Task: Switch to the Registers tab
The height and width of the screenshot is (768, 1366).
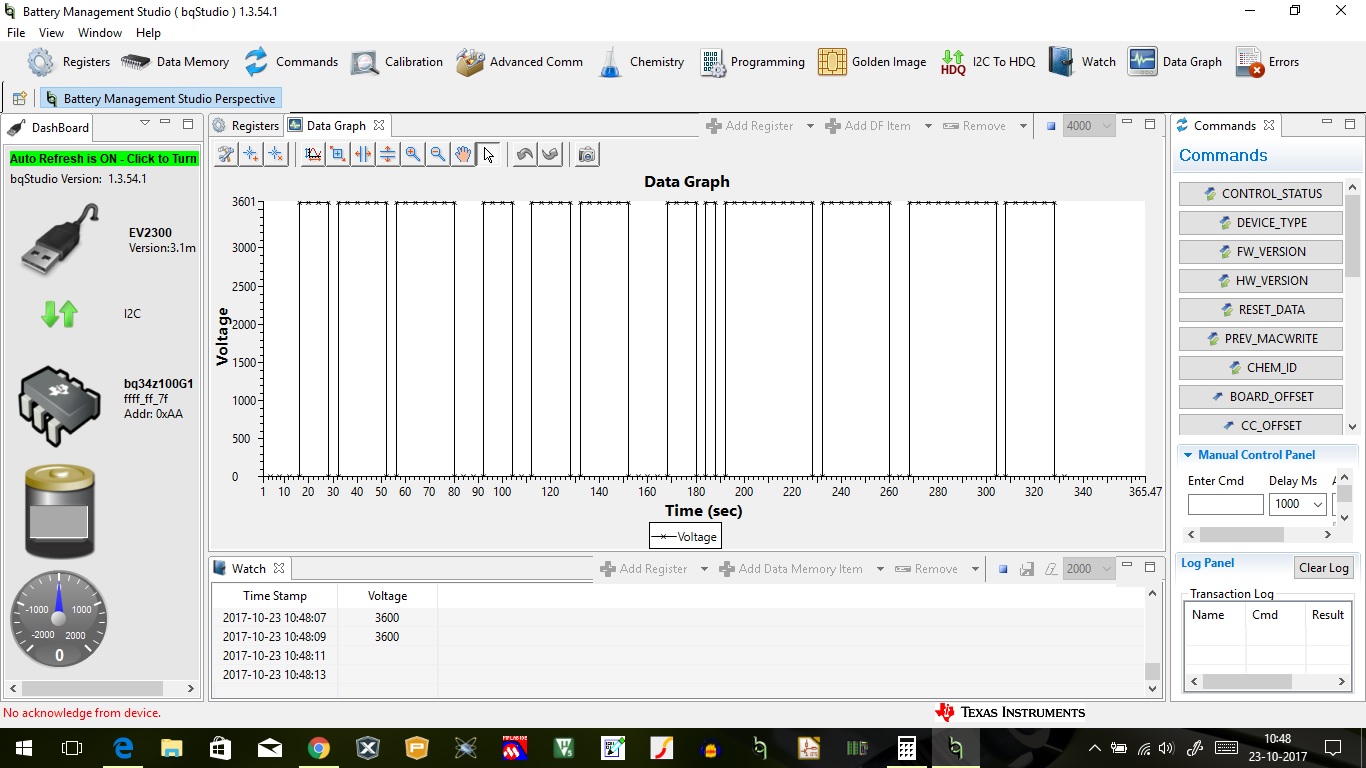Action: point(246,126)
